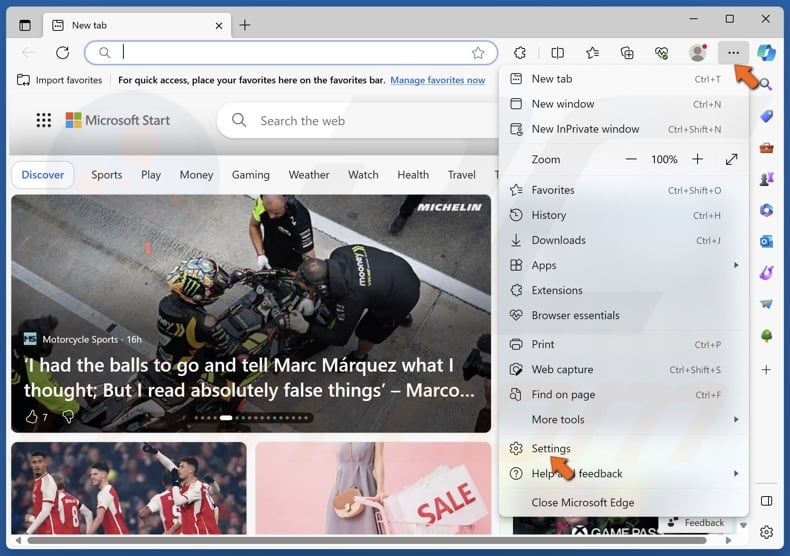The height and width of the screenshot is (556, 790).
Task: Open Browser essentials heart icon in toolbar
Action: click(x=662, y=52)
